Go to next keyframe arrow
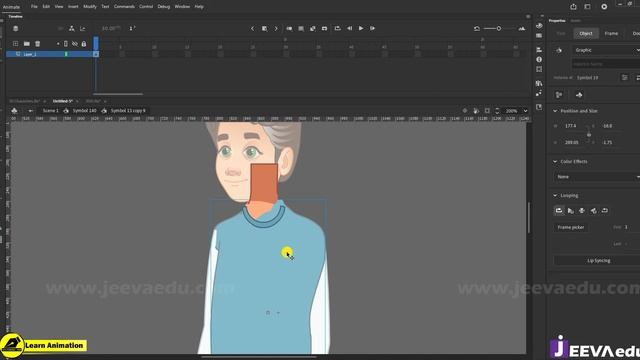The image size is (640, 360). pyautogui.click(x=276, y=28)
